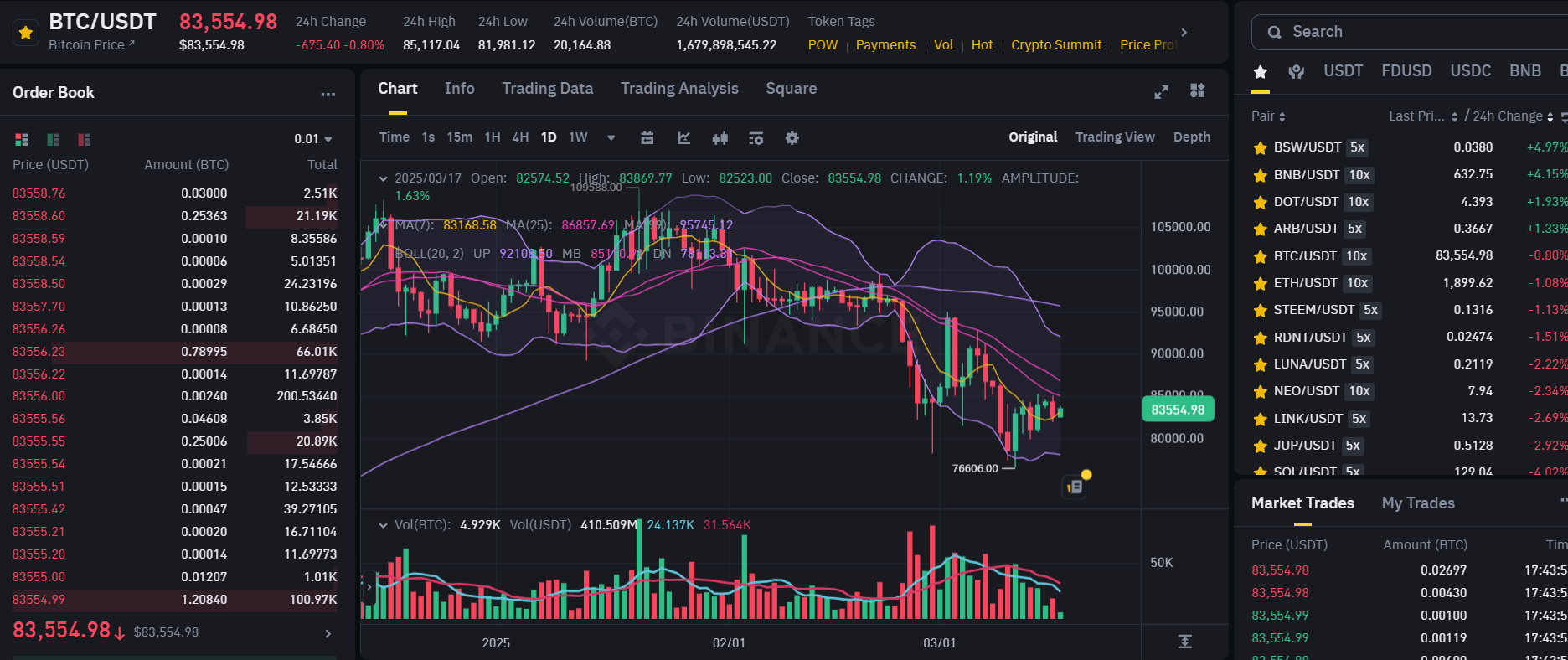The height and width of the screenshot is (660, 1568).
Task: Select the 15m time interval
Action: [459, 137]
